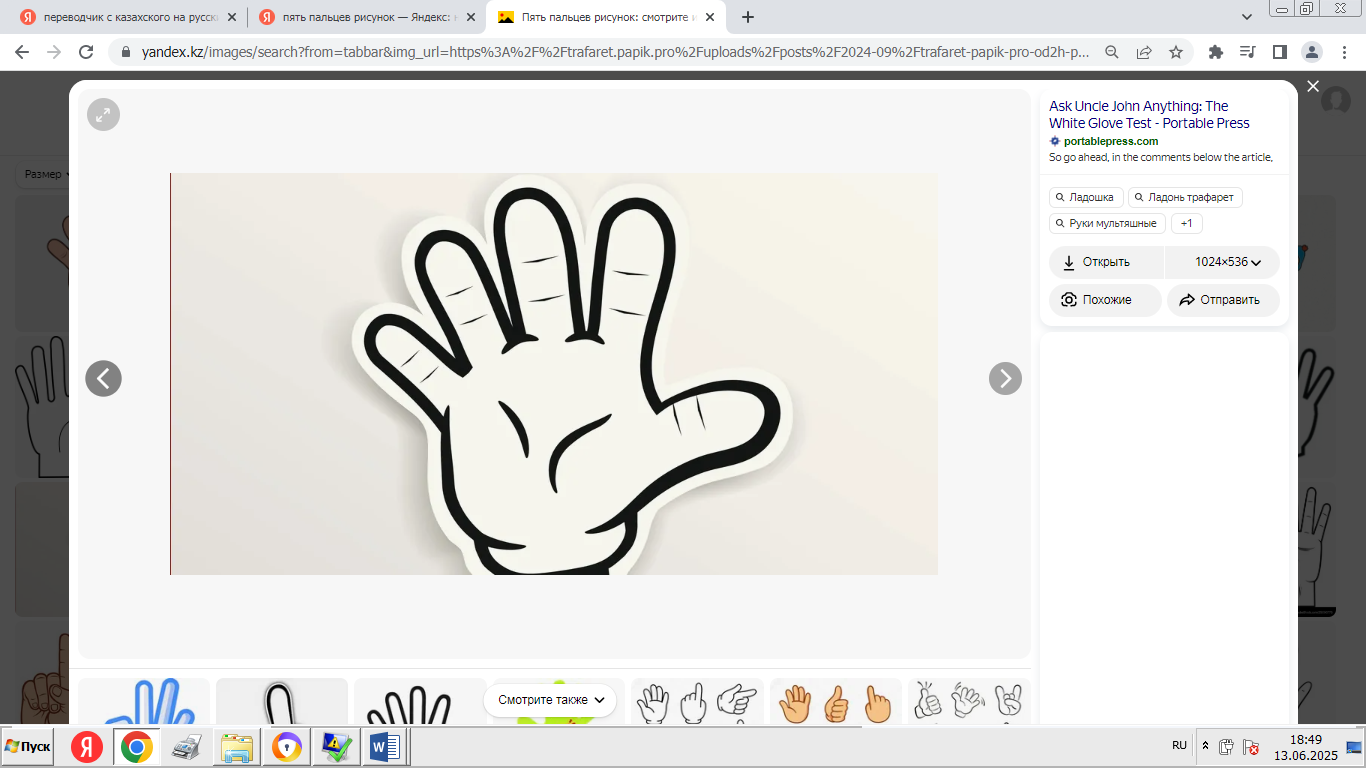This screenshot has width=1366, height=768.
Task: Share image using 'Отправить' button
Action: click(x=1223, y=300)
